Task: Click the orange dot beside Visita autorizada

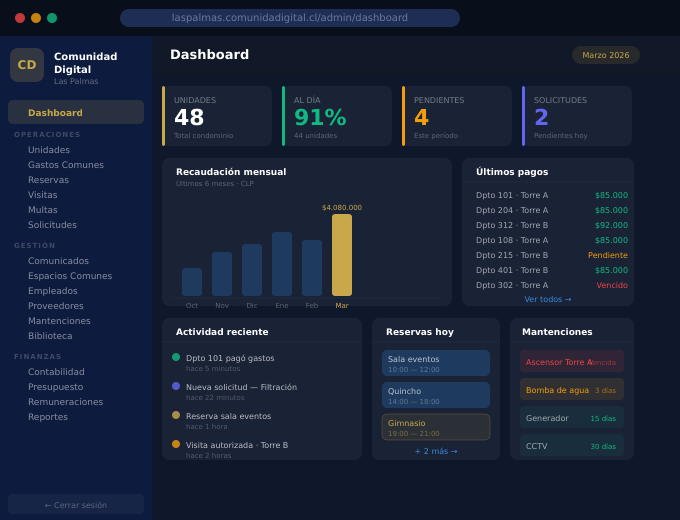Action: [176, 444]
